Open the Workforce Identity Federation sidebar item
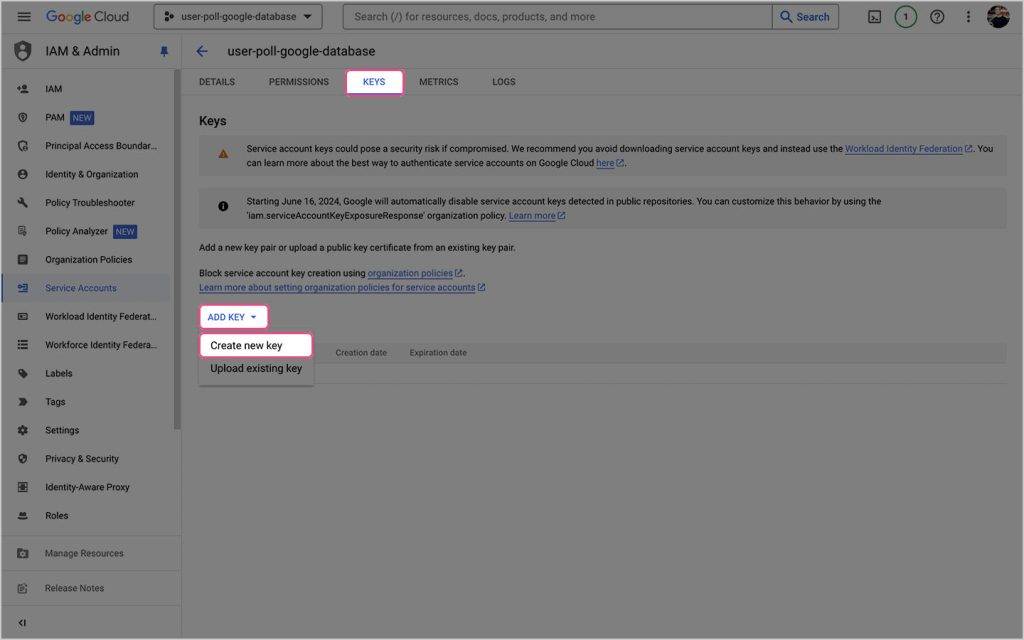 tap(101, 345)
